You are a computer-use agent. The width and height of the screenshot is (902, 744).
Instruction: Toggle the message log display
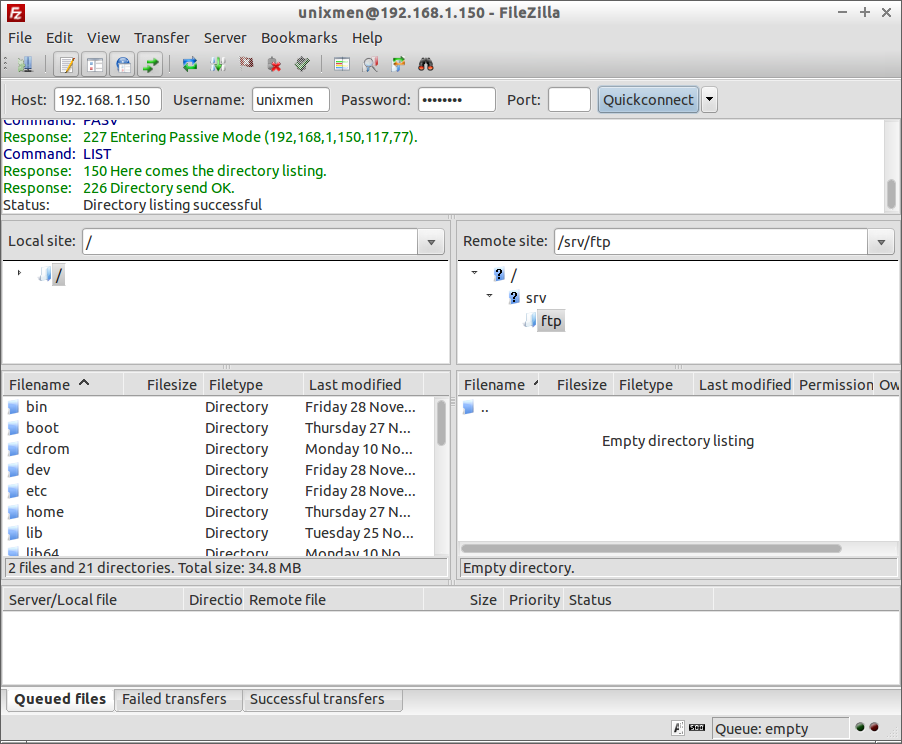coord(67,64)
